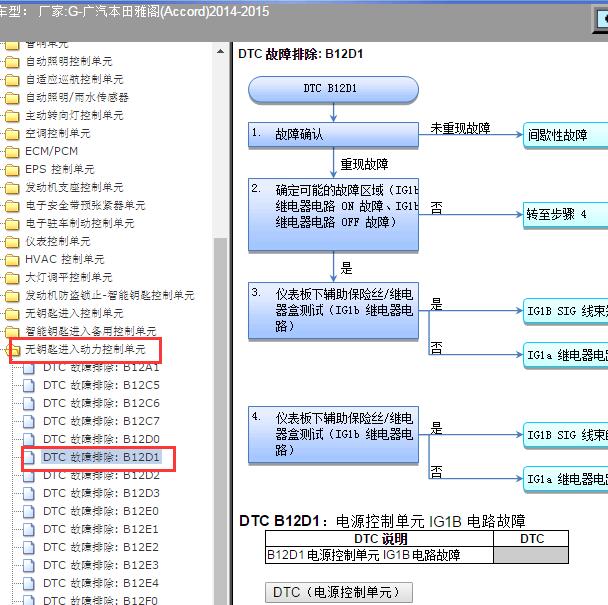
Task: Open step 3 仪表板下辅助保险丝 test box
Action: (x=333, y=311)
